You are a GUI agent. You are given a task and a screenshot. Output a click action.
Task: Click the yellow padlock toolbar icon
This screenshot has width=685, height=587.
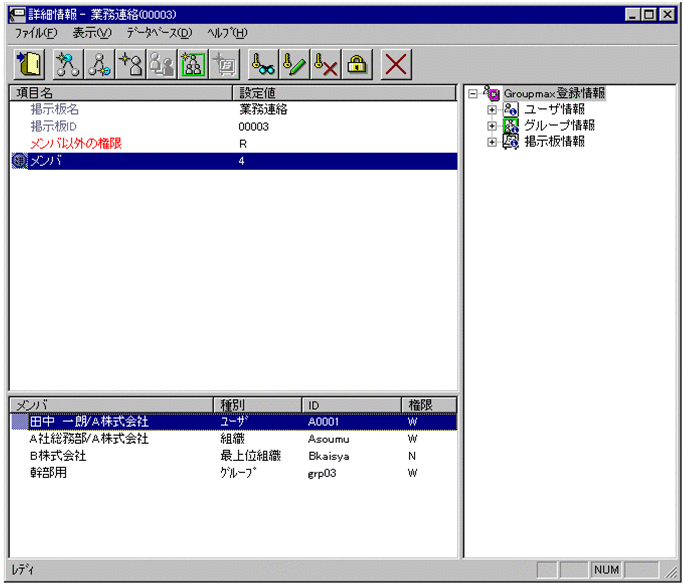(357, 66)
